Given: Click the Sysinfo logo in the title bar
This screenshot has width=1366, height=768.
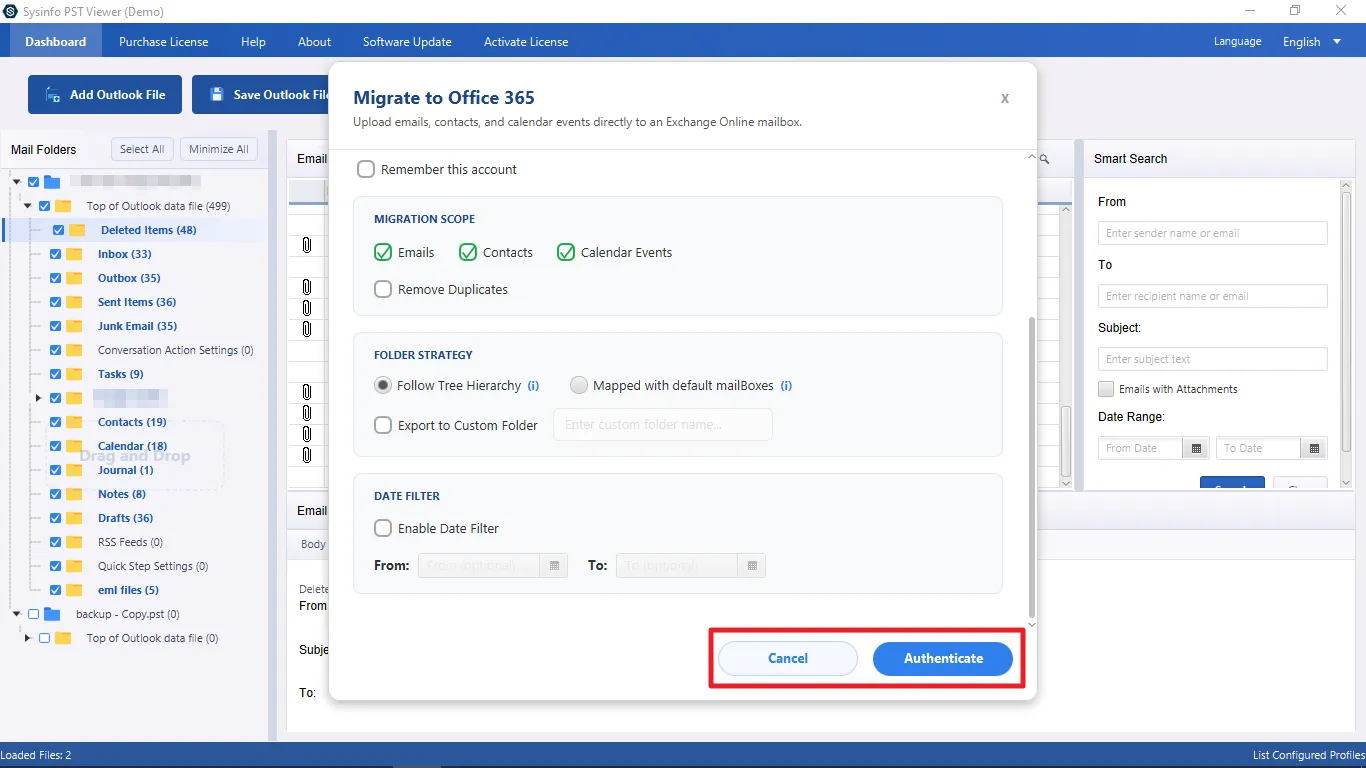Looking at the screenshot, I should click(10, 11).
